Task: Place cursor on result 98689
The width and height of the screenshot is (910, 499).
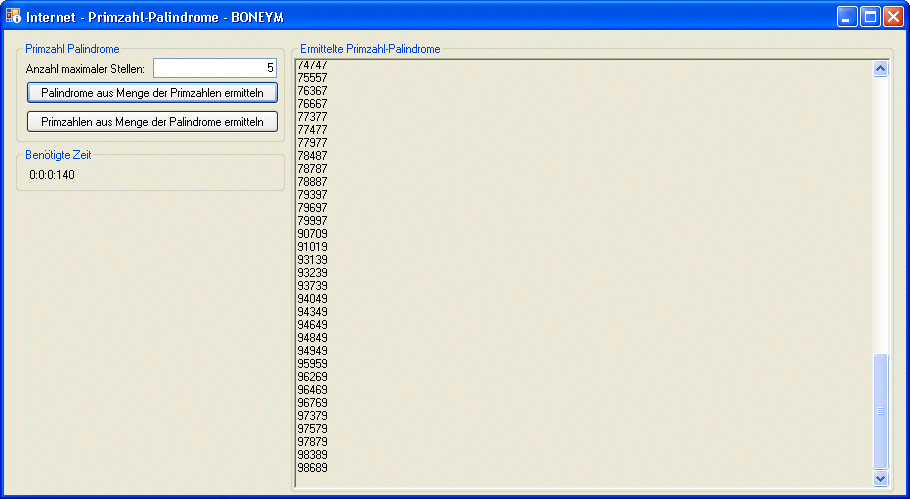Action: click(313, 468)
